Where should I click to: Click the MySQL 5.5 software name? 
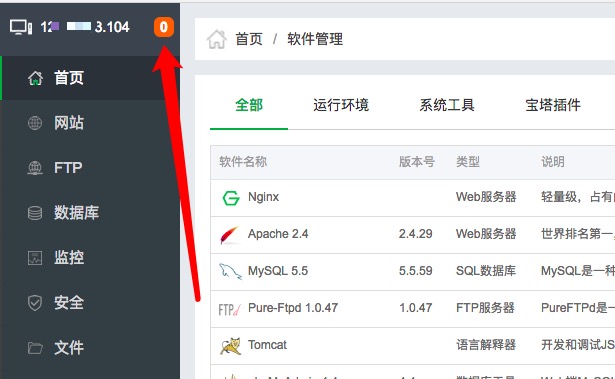[278, 271]
